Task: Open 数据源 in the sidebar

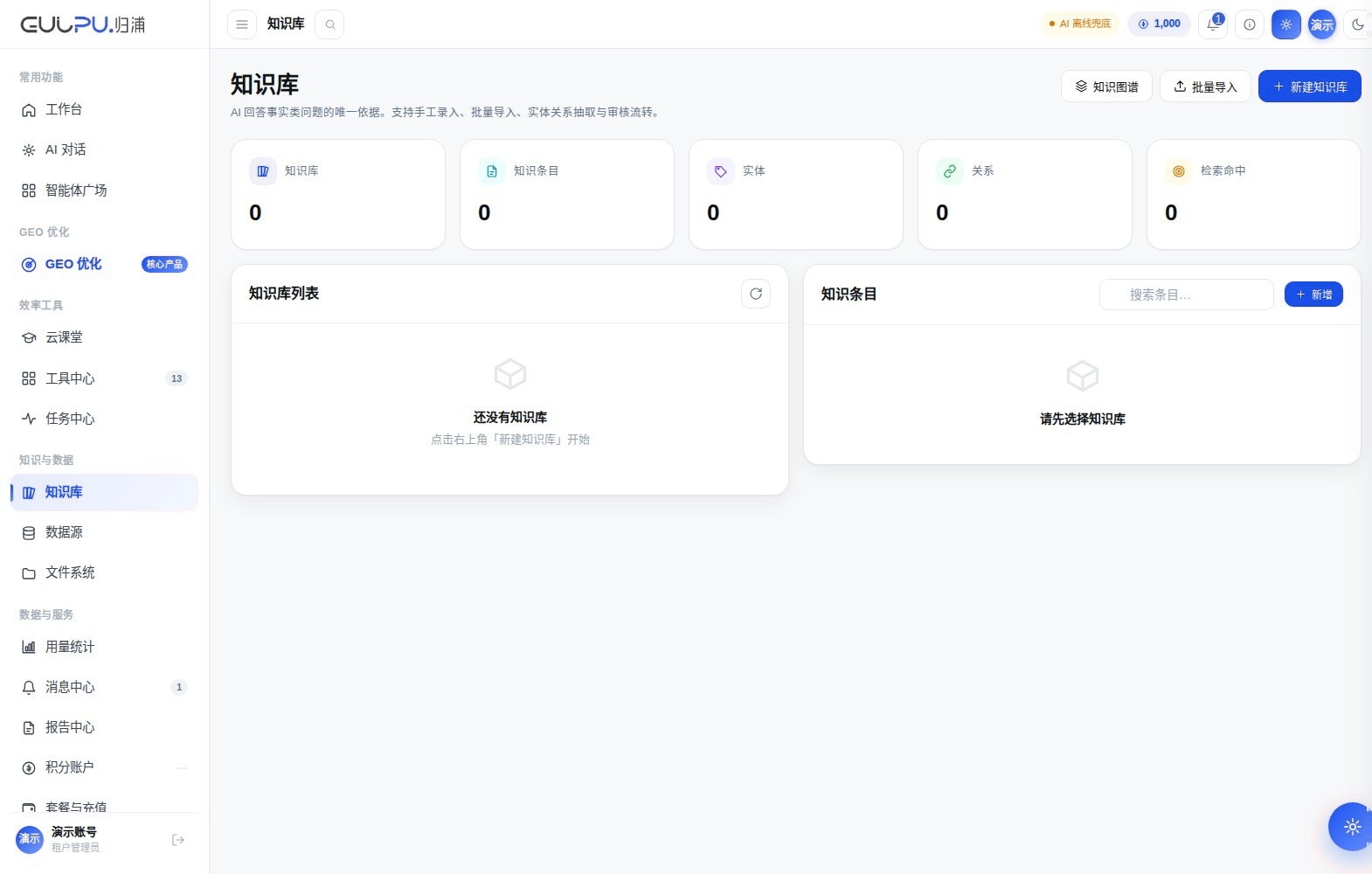Action: [105, 532]
